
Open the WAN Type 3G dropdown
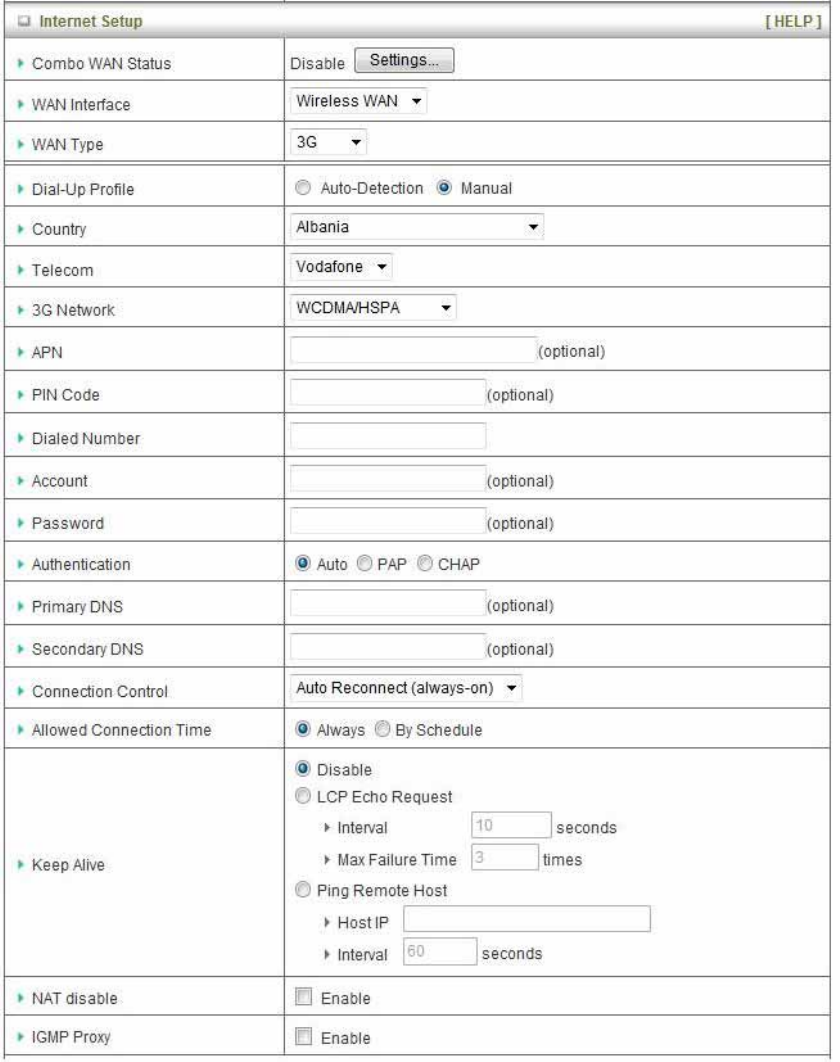pos(329,142)
